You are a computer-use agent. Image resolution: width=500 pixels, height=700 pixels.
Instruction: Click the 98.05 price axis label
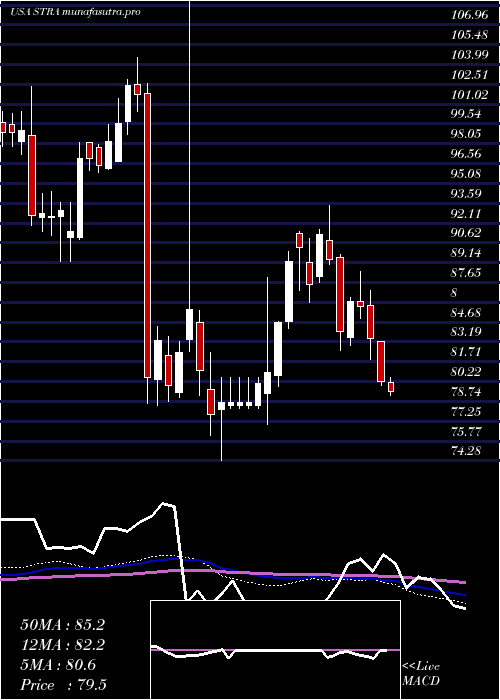click(x=466, y=134)
